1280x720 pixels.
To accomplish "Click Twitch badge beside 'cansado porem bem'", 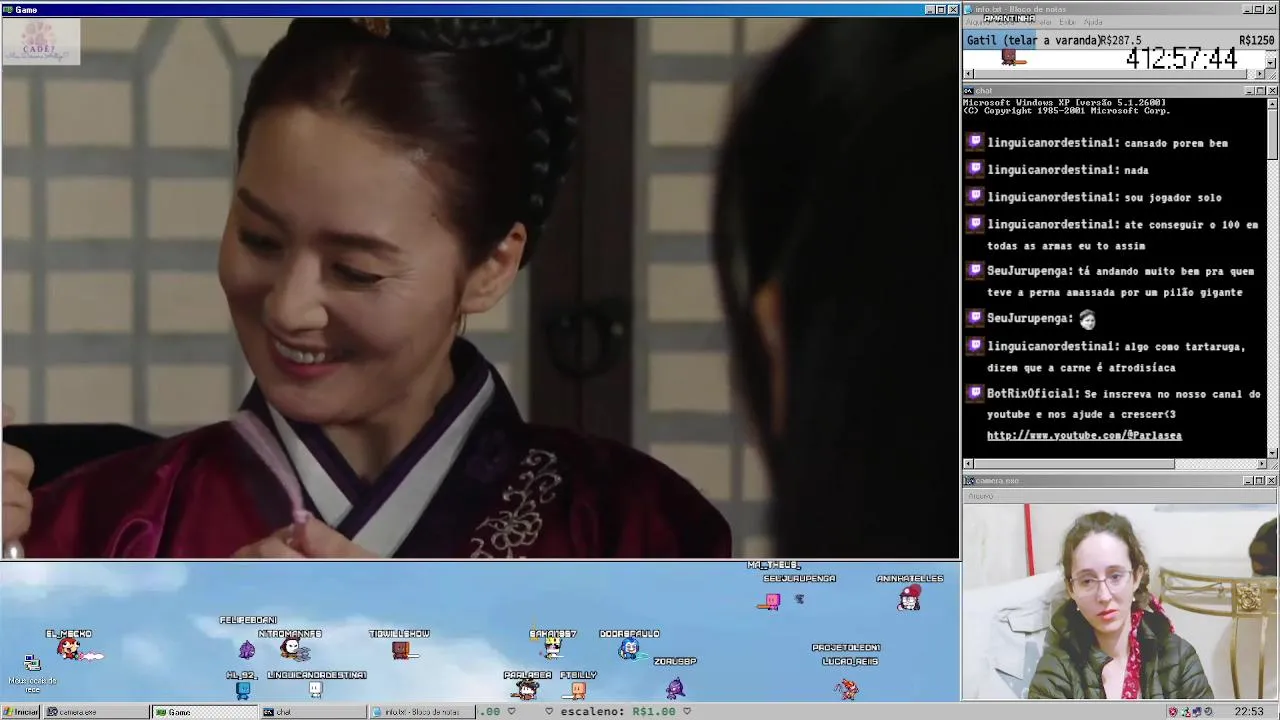I will click(x=975, y=142).
